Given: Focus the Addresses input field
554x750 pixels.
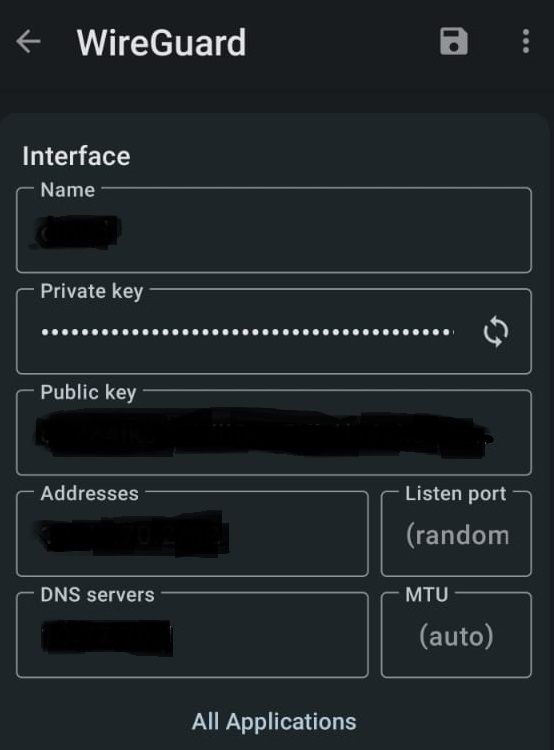Looking at the screenshot, I should click(x=192, y=534).
